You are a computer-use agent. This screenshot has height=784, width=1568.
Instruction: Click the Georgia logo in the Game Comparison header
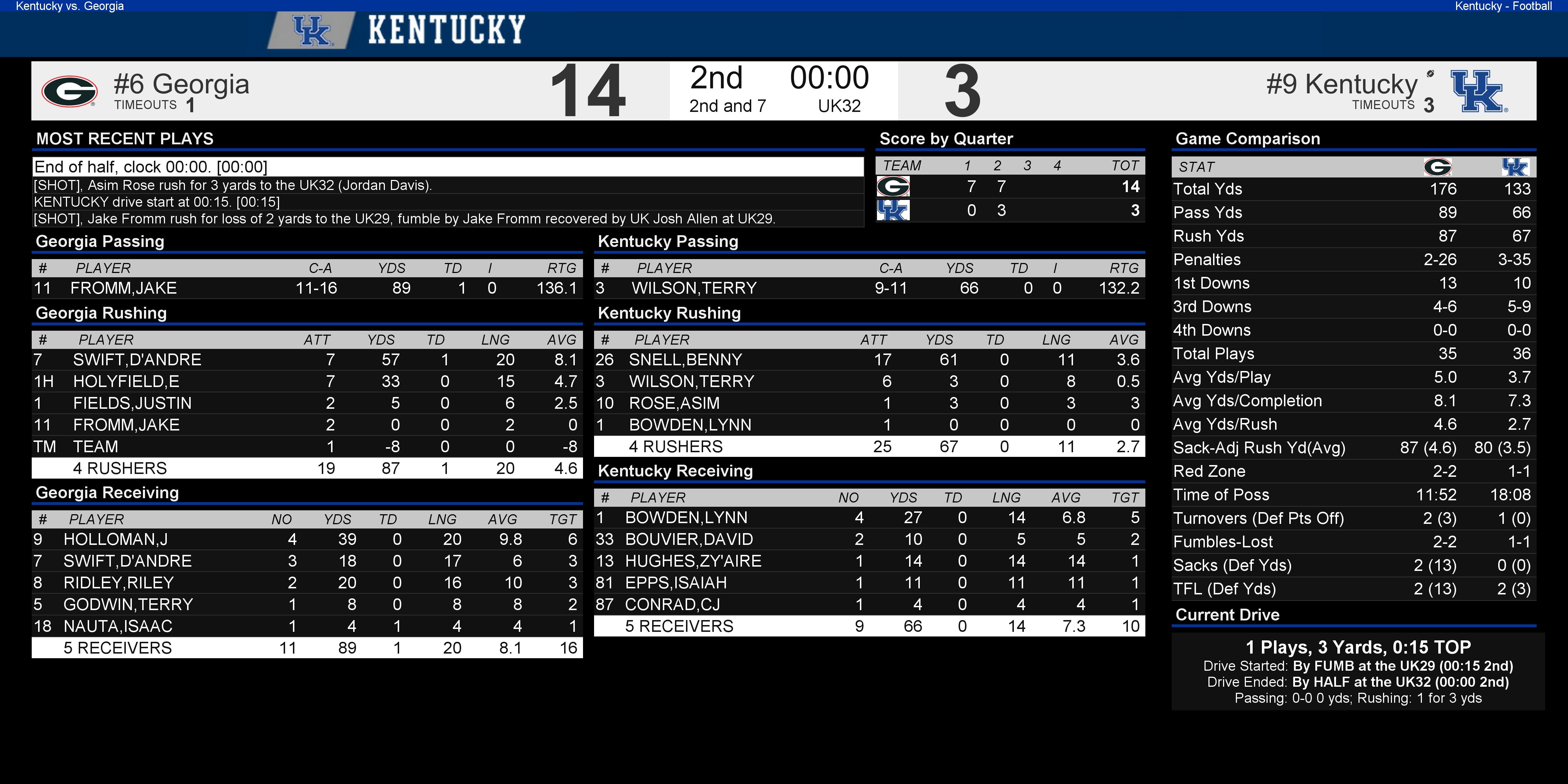1438,167
